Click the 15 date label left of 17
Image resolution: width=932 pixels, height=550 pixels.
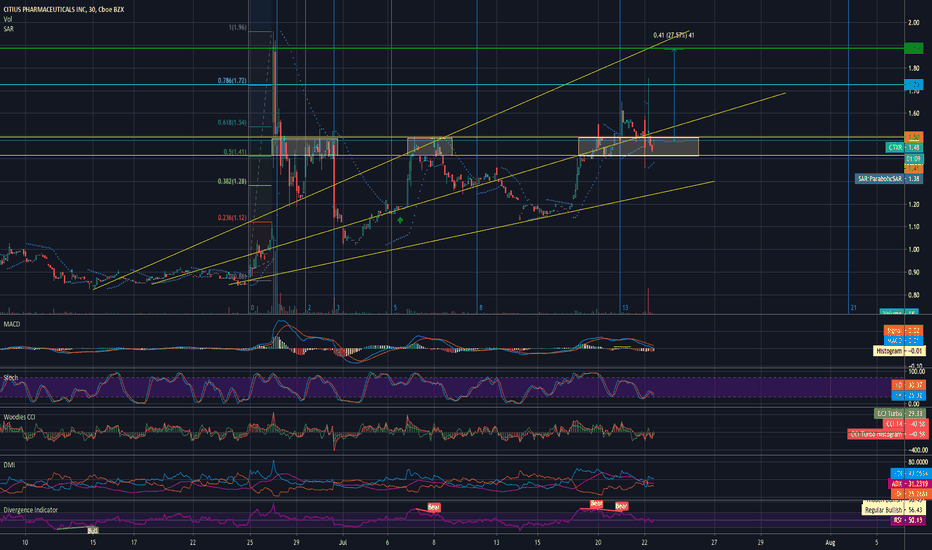93,542
